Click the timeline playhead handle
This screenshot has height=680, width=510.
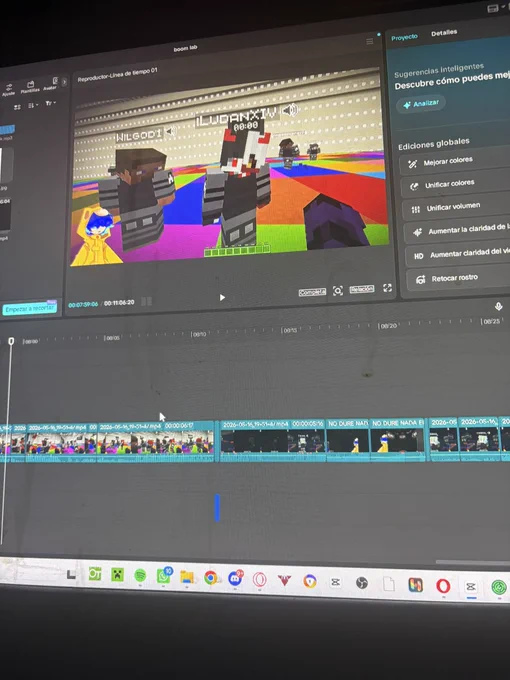[x=11, y=341]
